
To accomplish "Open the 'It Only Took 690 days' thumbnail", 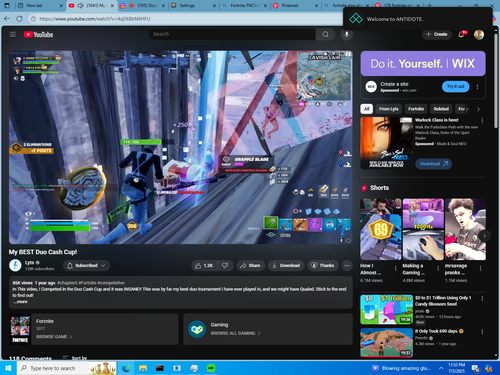I will coord(386,343).
